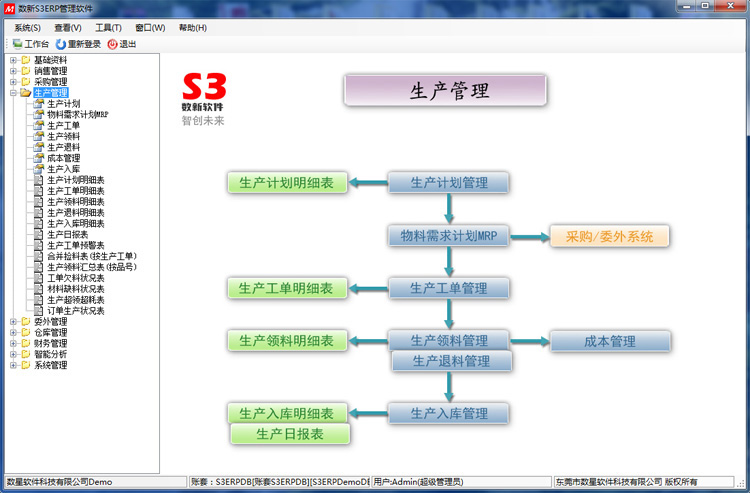Open the green 生产领料明细表 button

[x=287, y=341]
